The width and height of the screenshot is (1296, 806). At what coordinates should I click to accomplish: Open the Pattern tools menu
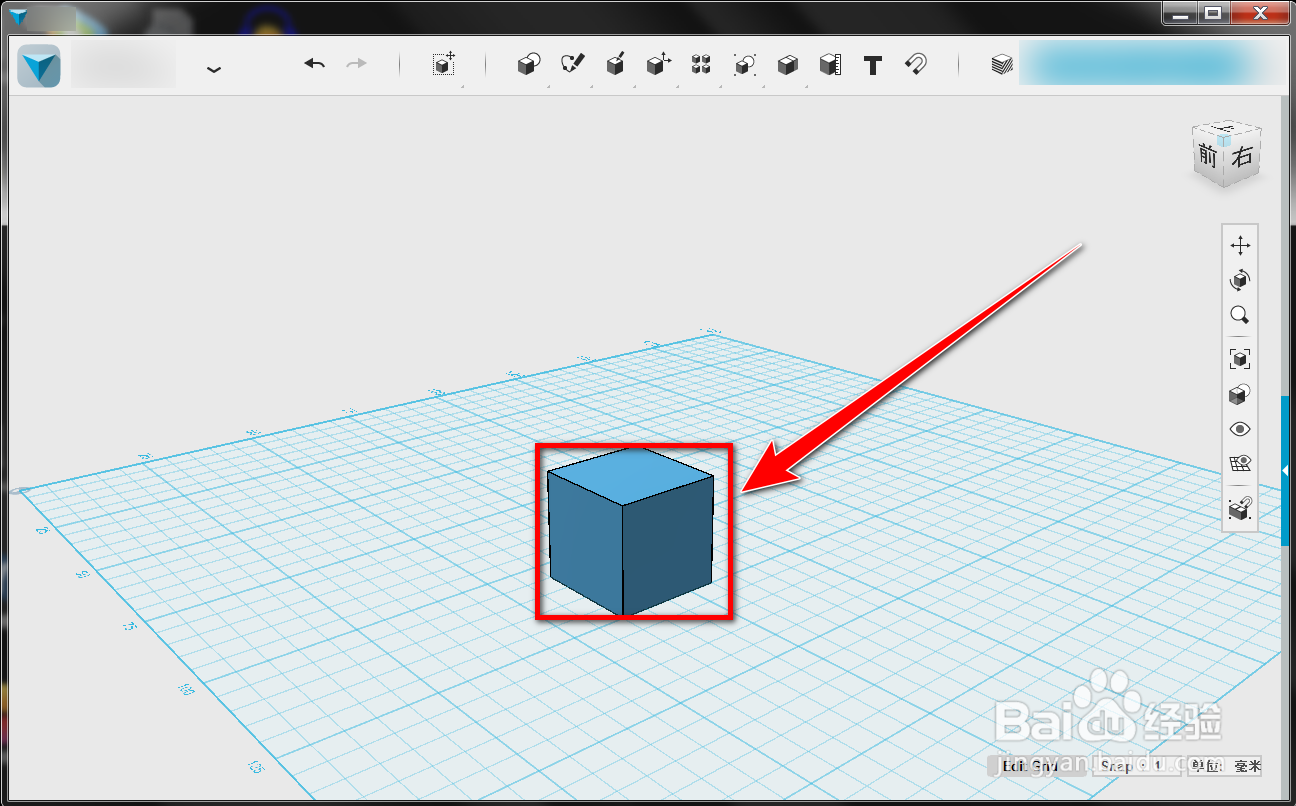pos(701,64)
